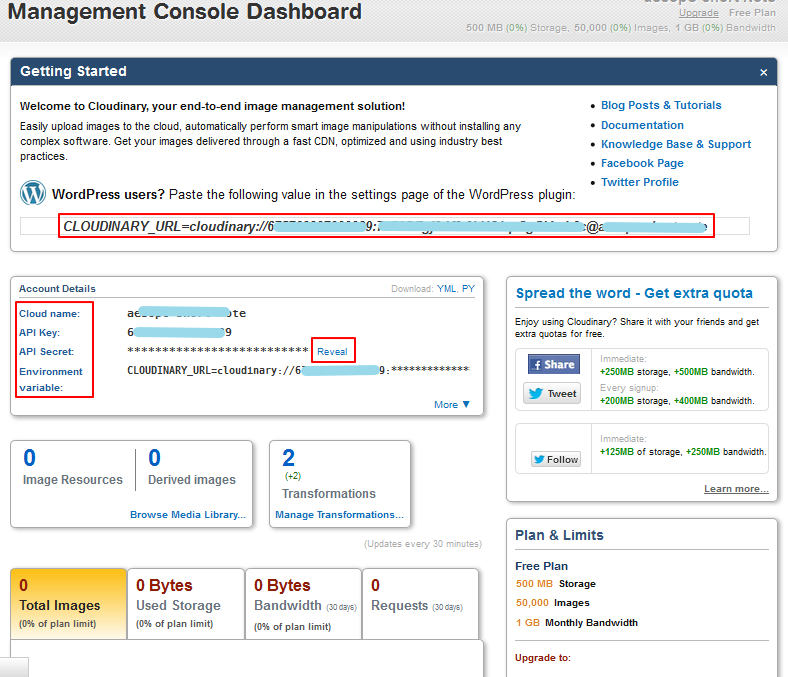Open the Documentation link
Image resolution: width=788 pixels, height=677 pixels.
click(x=642, y=125)
